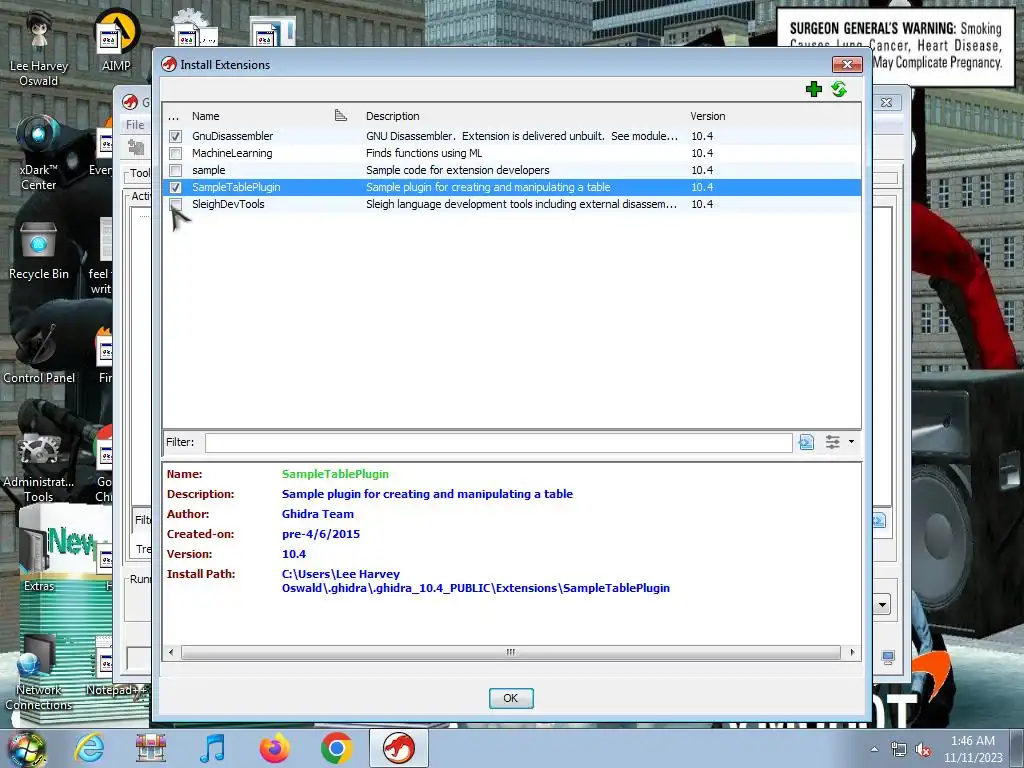The width and height of the screenshot is (1024, 768).
Task: Click the scrollbar left arrow in details panel
Action: pyautogui.click(x=171, y=652)
